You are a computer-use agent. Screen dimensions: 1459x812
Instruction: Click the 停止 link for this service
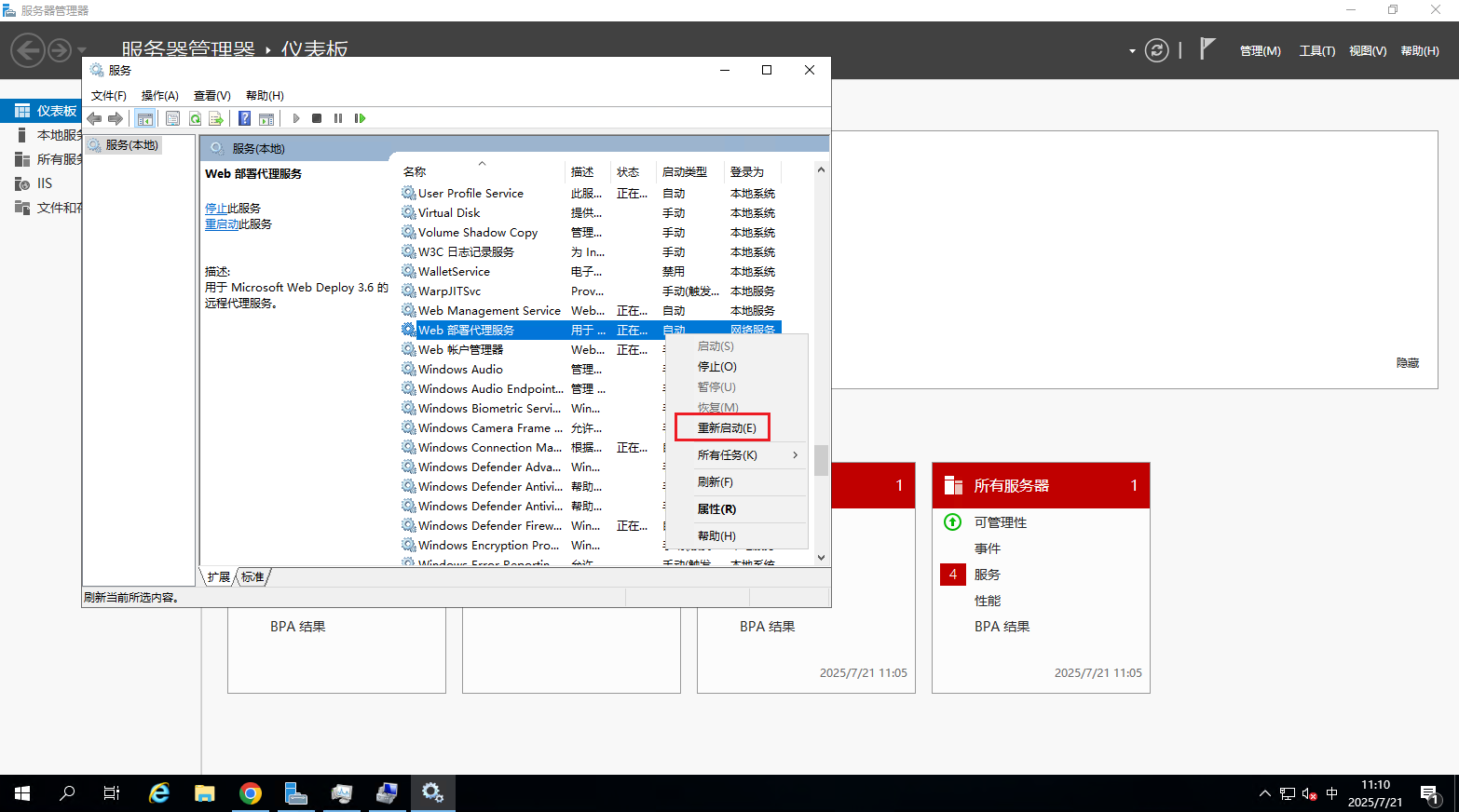point(215,209)
